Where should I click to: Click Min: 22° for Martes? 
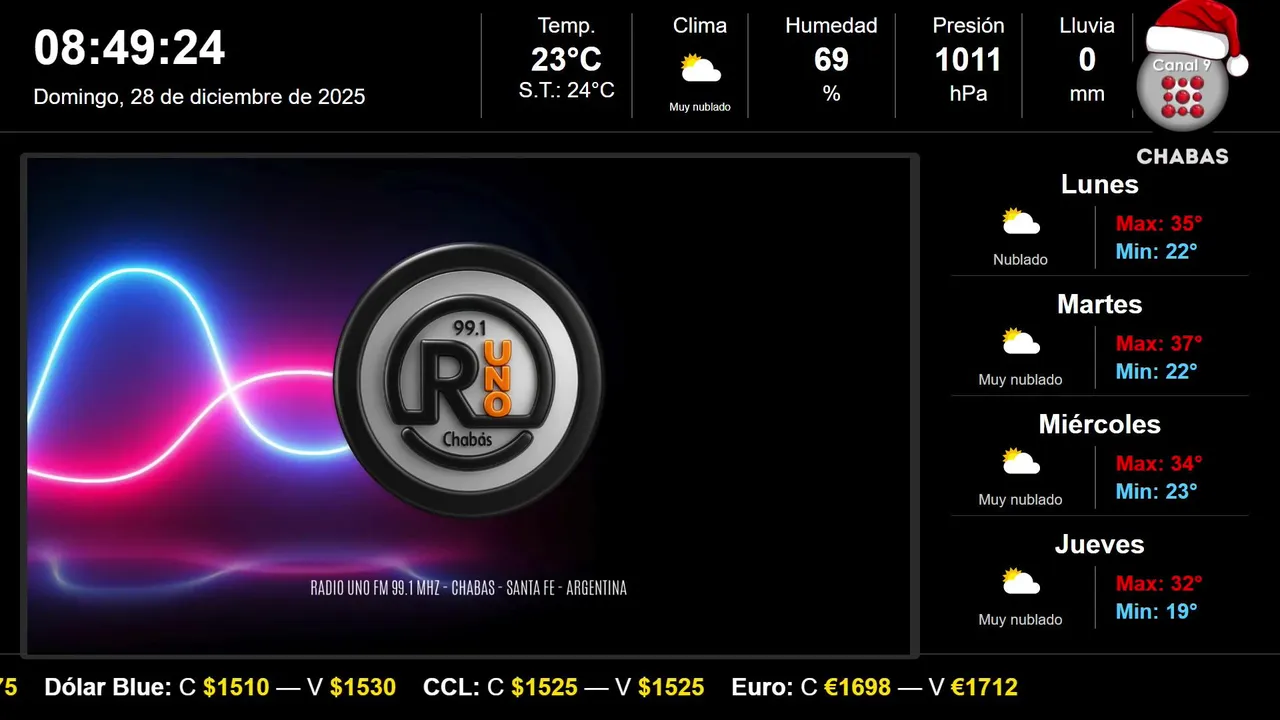click(x=1156, y=371)
